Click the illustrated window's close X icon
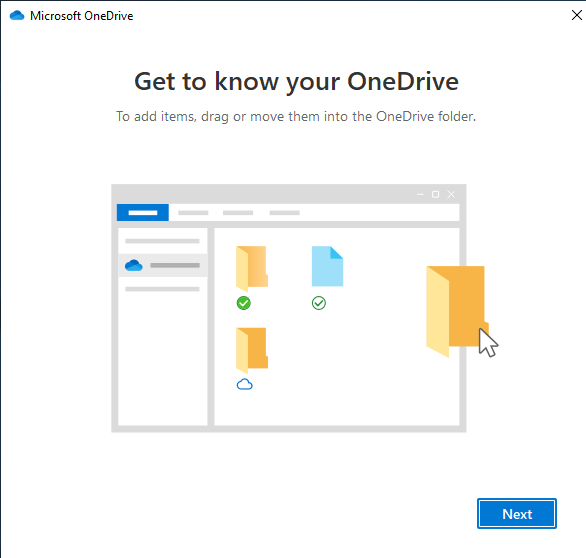The image size is (586, 558). tap(451, 194)
